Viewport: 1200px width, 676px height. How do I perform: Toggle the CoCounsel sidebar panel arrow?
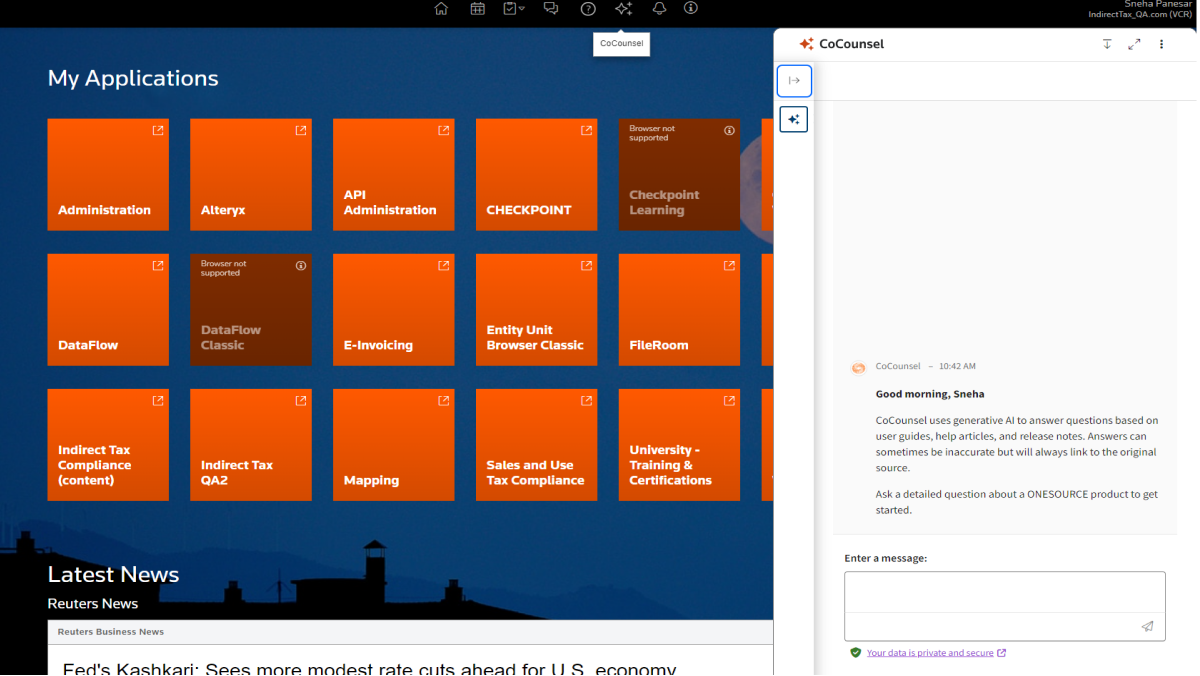(x=794, y=81)
